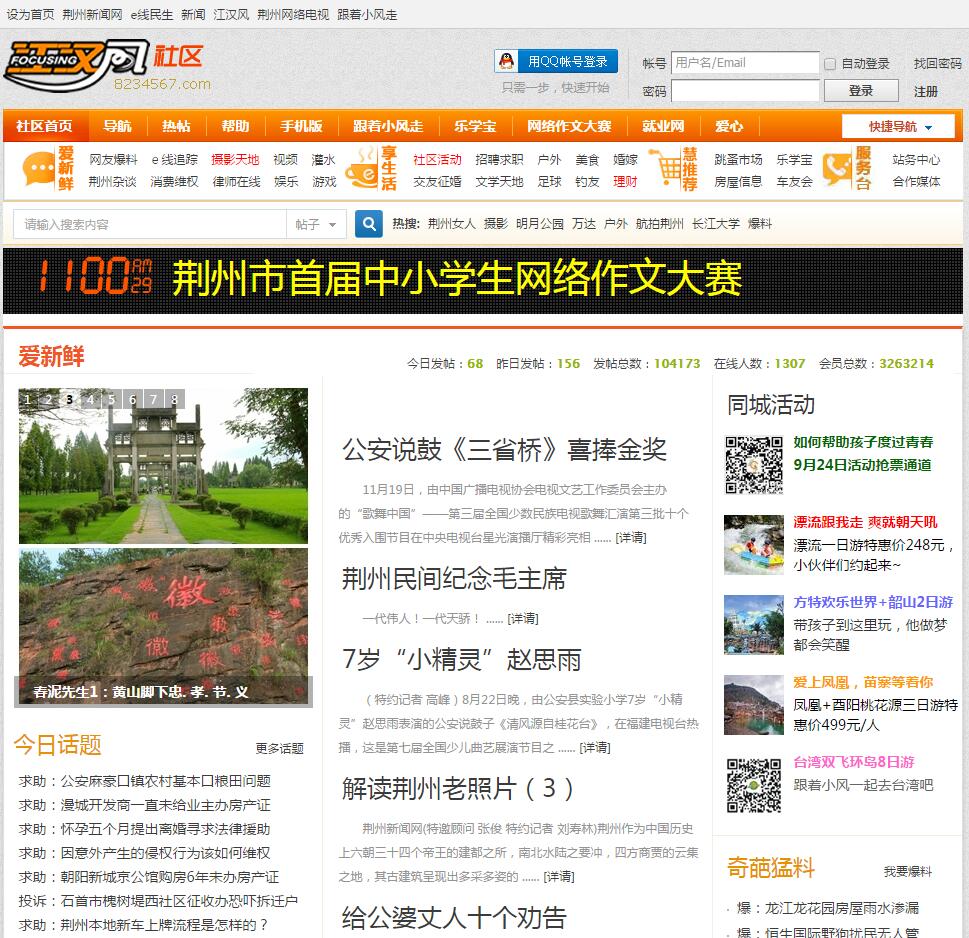Click the 慧推荐 shopping cart icon
Screen dimensions: 969x938
[665, 167]
